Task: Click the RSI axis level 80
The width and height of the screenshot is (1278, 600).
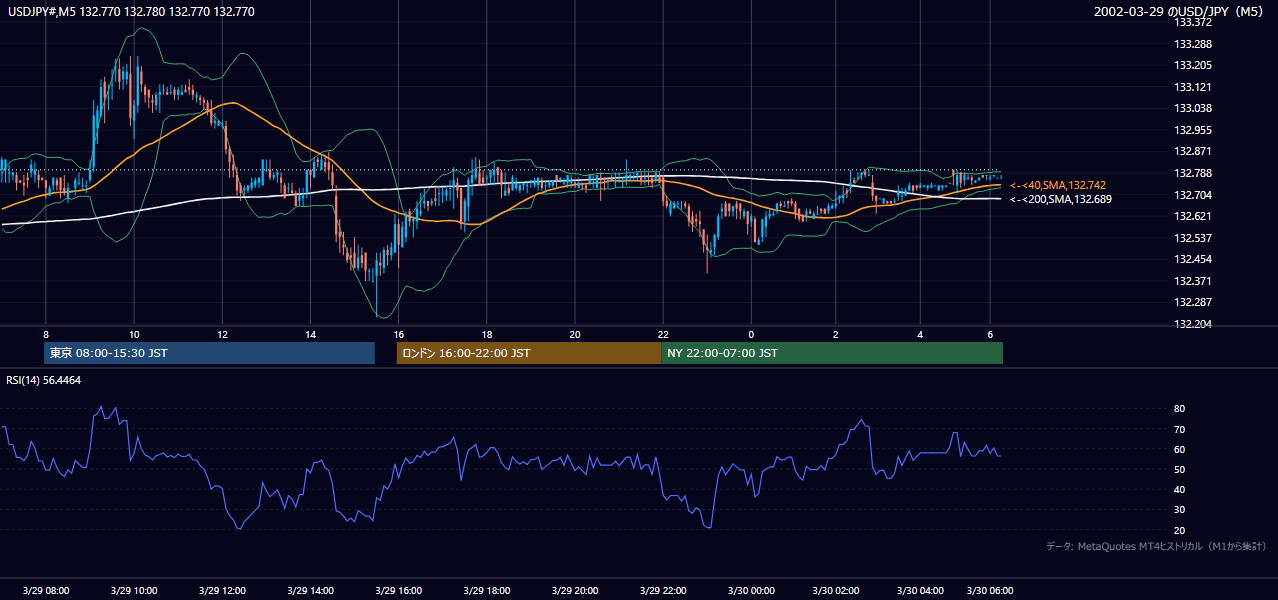Action: click(x=1179, y=409)
